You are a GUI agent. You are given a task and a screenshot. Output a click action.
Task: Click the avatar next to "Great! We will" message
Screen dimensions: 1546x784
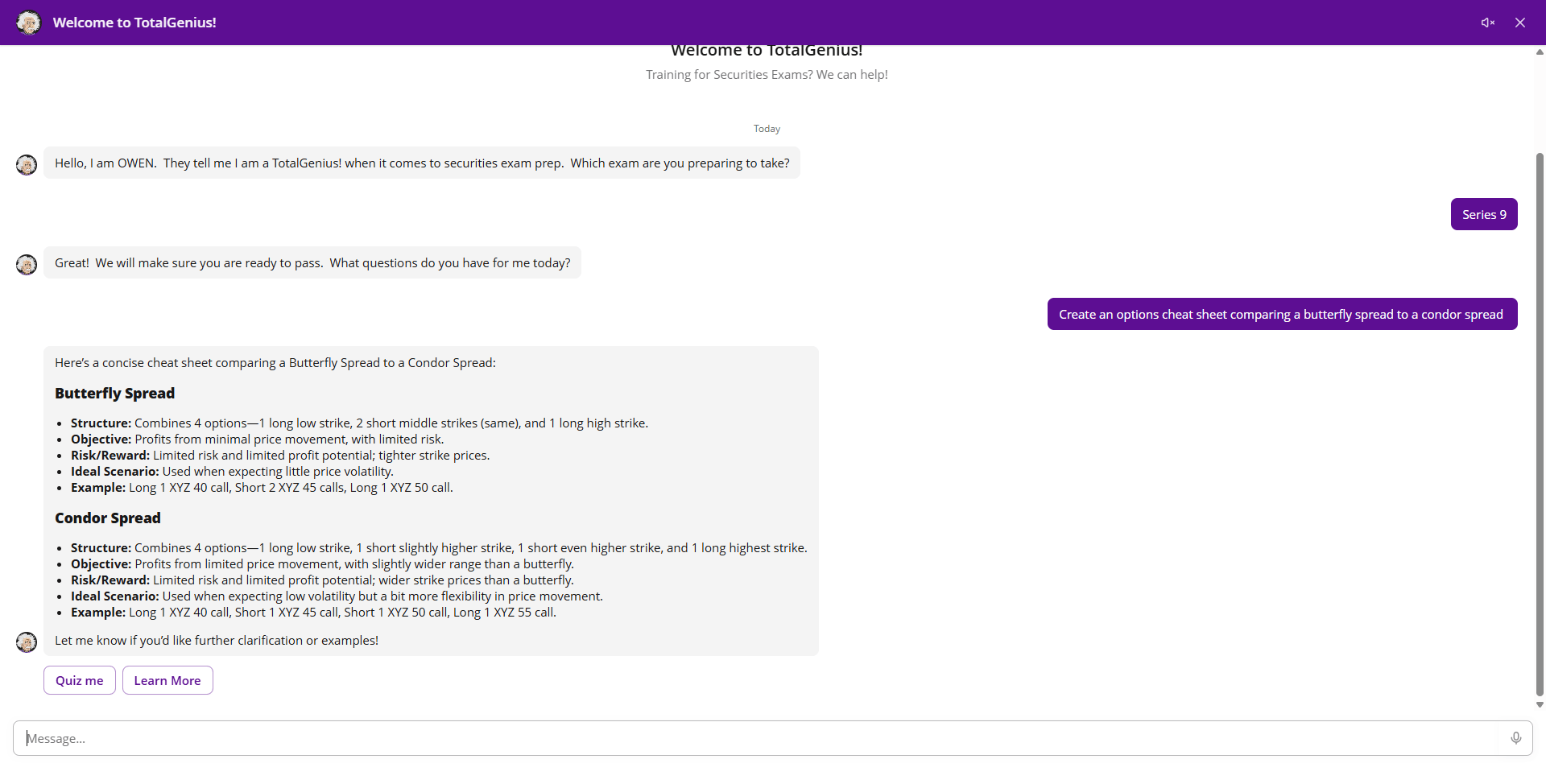click(27, 265)
